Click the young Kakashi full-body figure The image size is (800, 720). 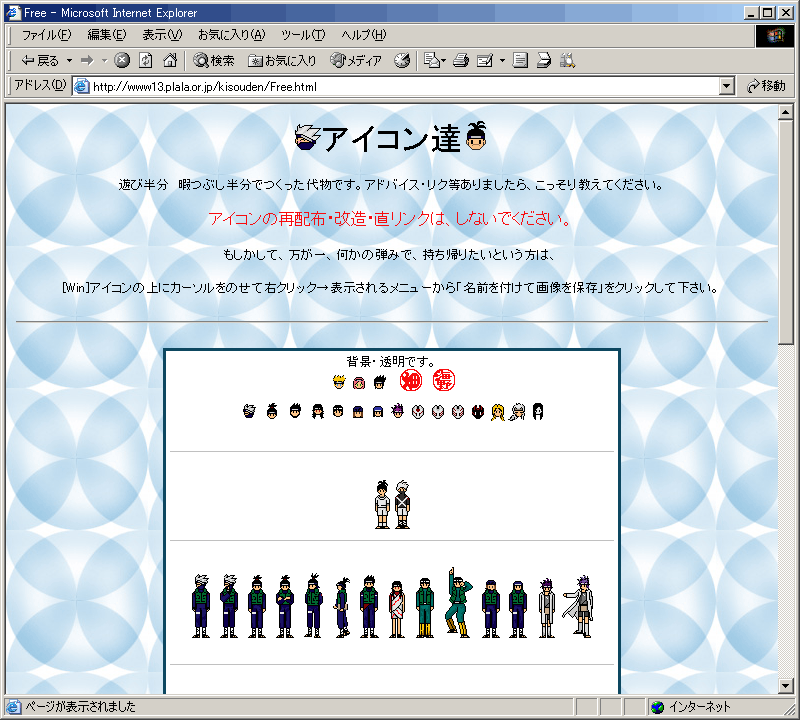click(x=402, y=504)
